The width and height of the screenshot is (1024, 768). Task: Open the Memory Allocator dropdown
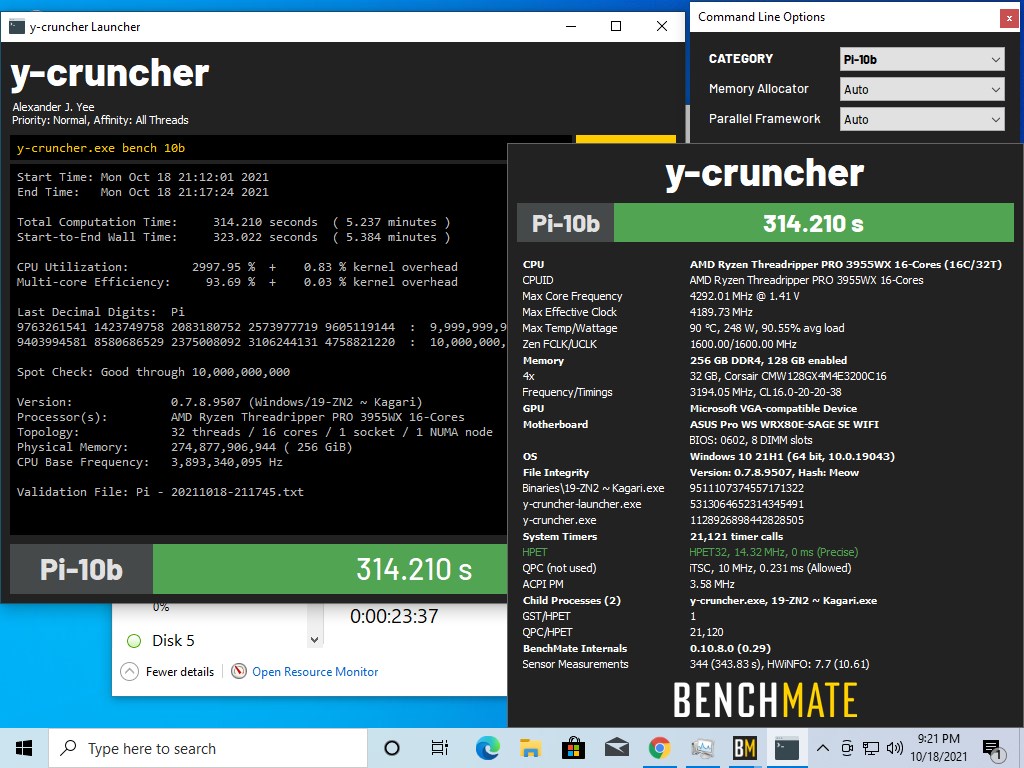pos(921,89)
